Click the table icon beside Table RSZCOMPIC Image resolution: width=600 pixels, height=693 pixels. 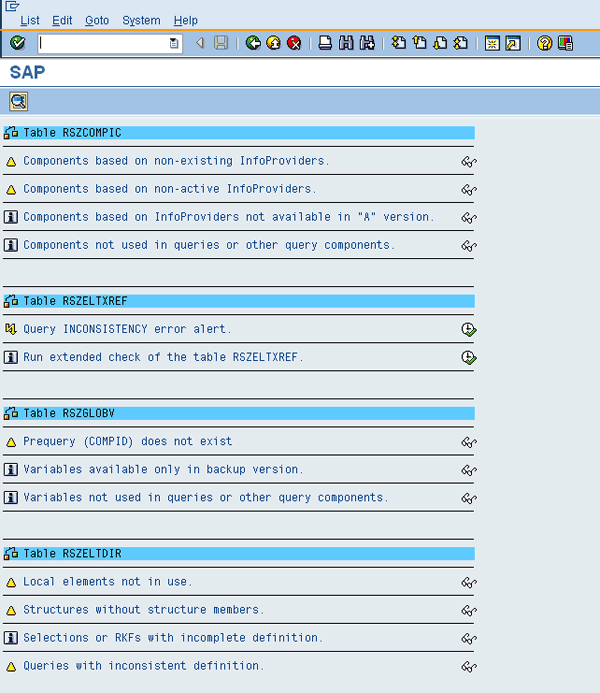pyautogui.click(x=11, y=133)
